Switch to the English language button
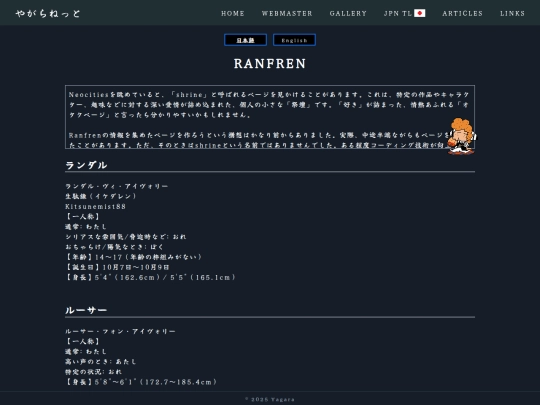540x405 pixels. coord(294,40)
